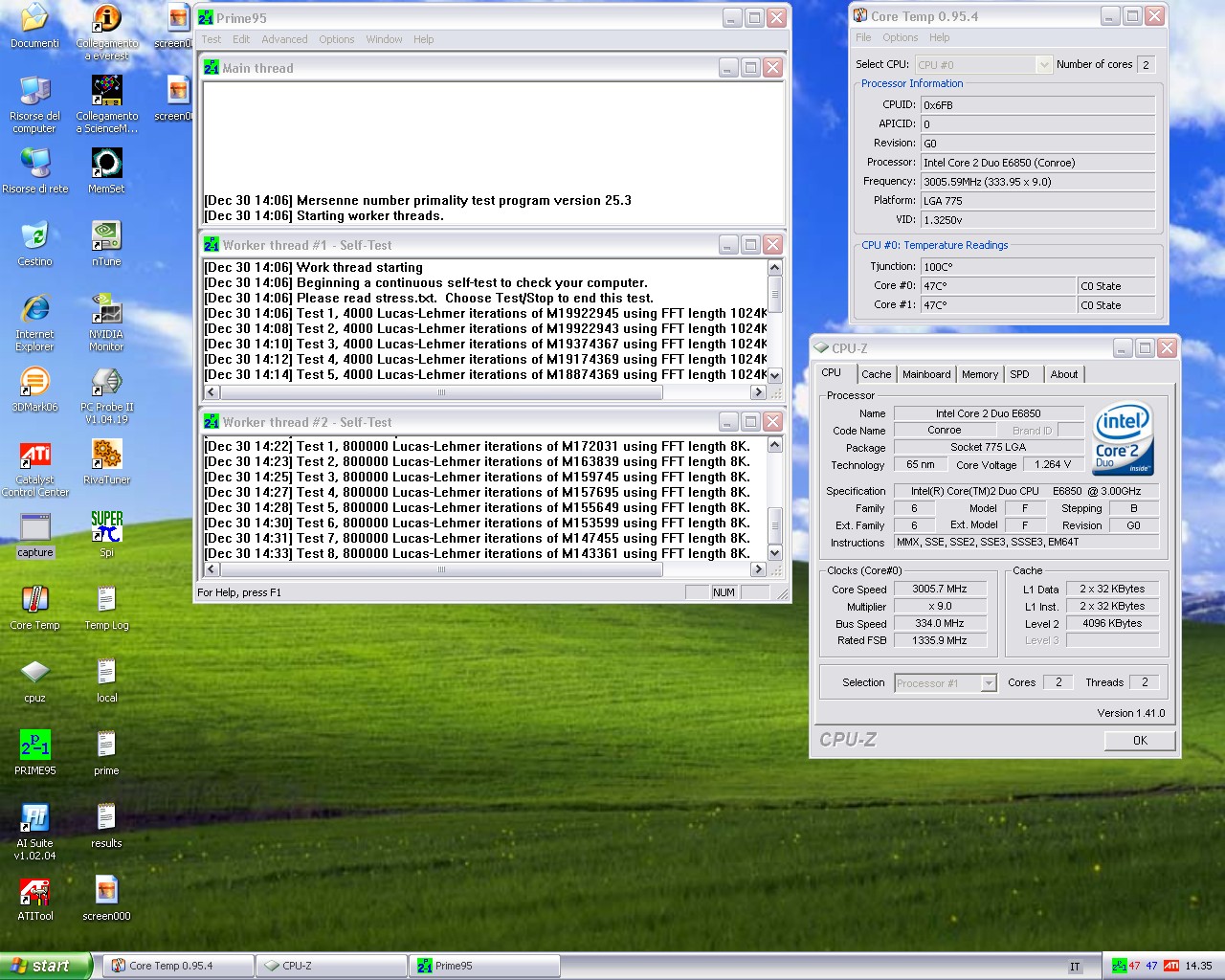Click Worker thread #2 vertical scrollbar up arrow
Viewport: 1225px width, 980px height.
pos(775,444)
